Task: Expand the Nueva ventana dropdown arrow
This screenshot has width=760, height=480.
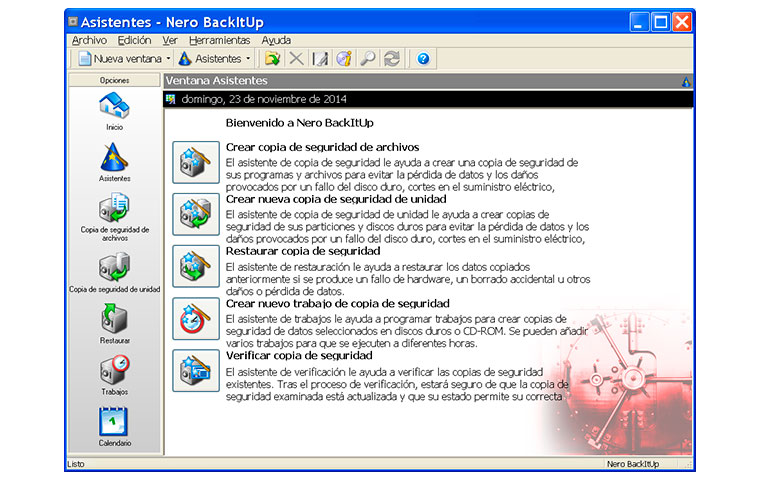Action: [x=168, y=59]
